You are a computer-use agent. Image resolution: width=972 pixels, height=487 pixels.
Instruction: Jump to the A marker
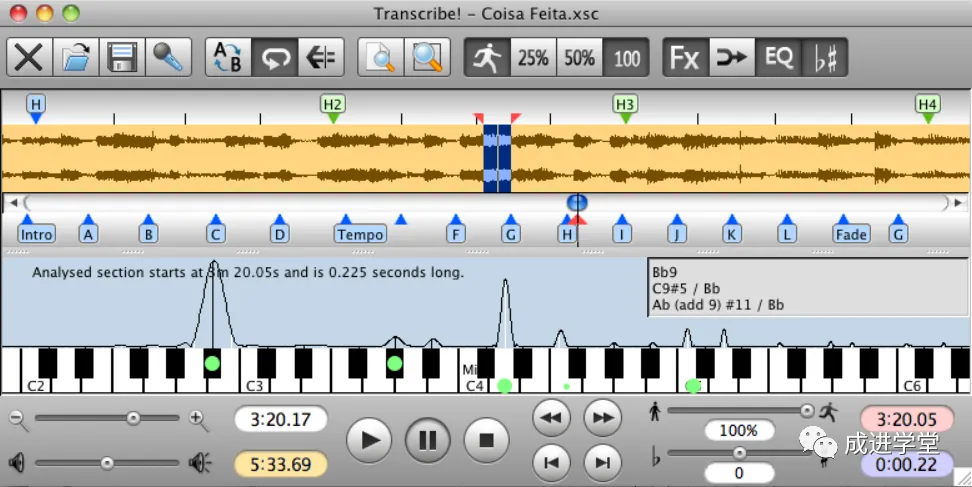tap(89, 234)
